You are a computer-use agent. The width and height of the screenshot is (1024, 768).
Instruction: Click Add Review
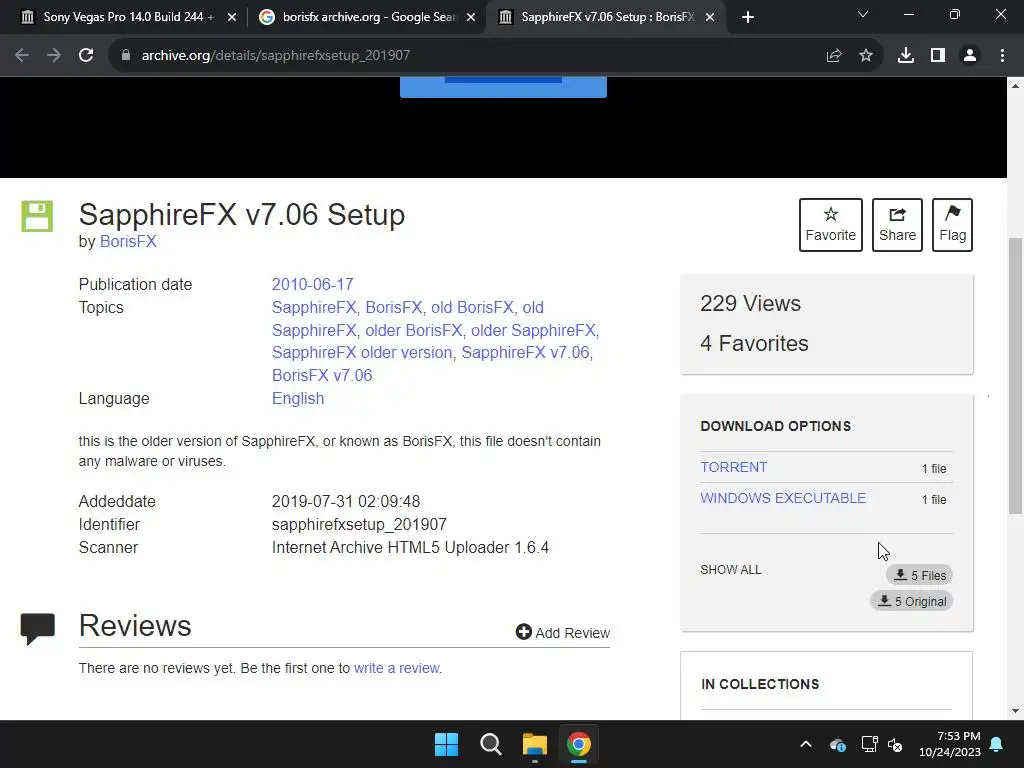coord(563,633)
